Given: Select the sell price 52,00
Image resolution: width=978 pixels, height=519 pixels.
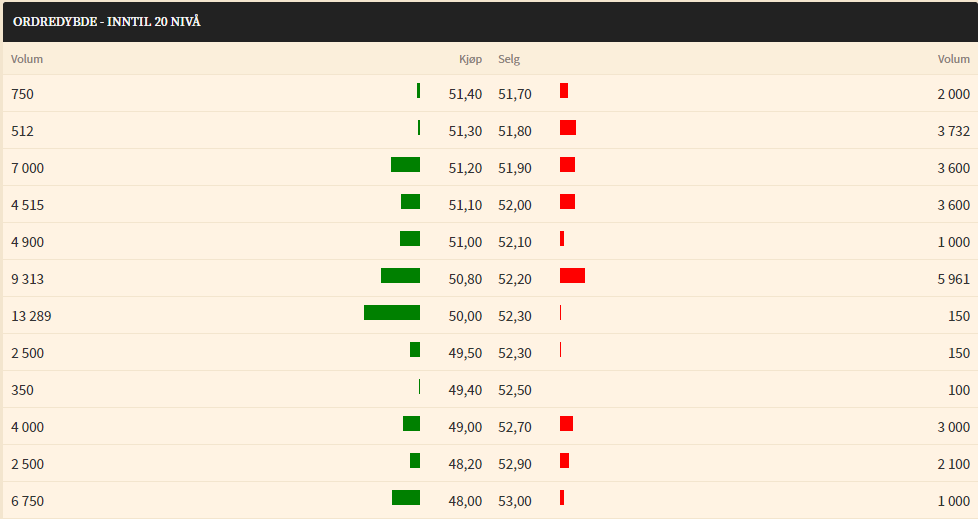Looking at the screenshot, I should (515, 205).
